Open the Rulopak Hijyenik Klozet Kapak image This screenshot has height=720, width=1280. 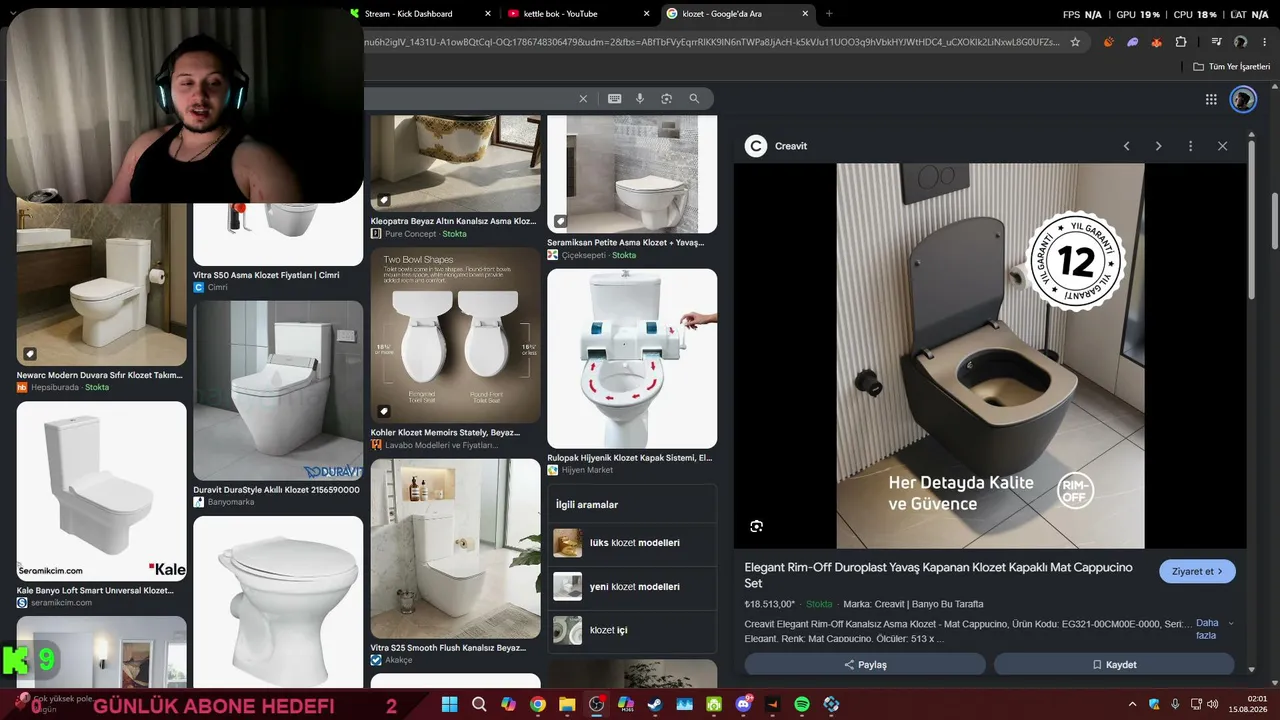tap(632, 358)
